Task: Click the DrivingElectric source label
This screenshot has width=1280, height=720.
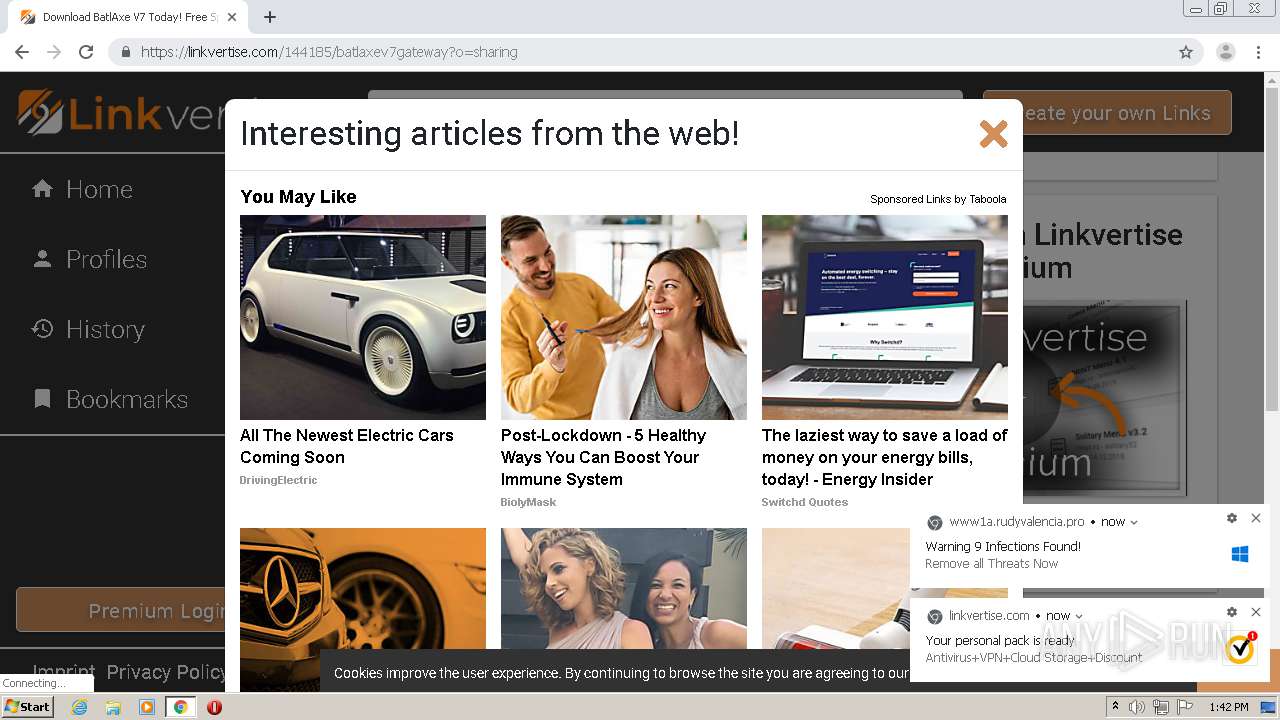Action: tap(278, 480)
